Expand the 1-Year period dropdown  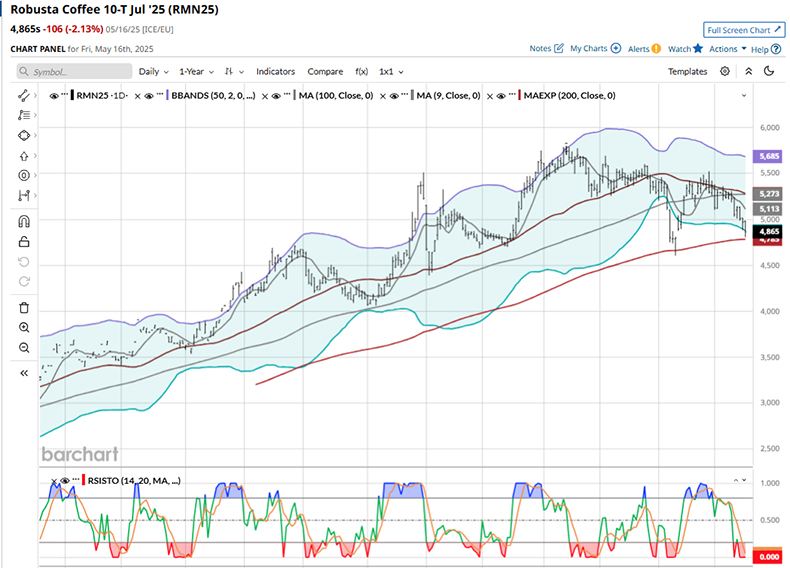click(x=196, y=72)
